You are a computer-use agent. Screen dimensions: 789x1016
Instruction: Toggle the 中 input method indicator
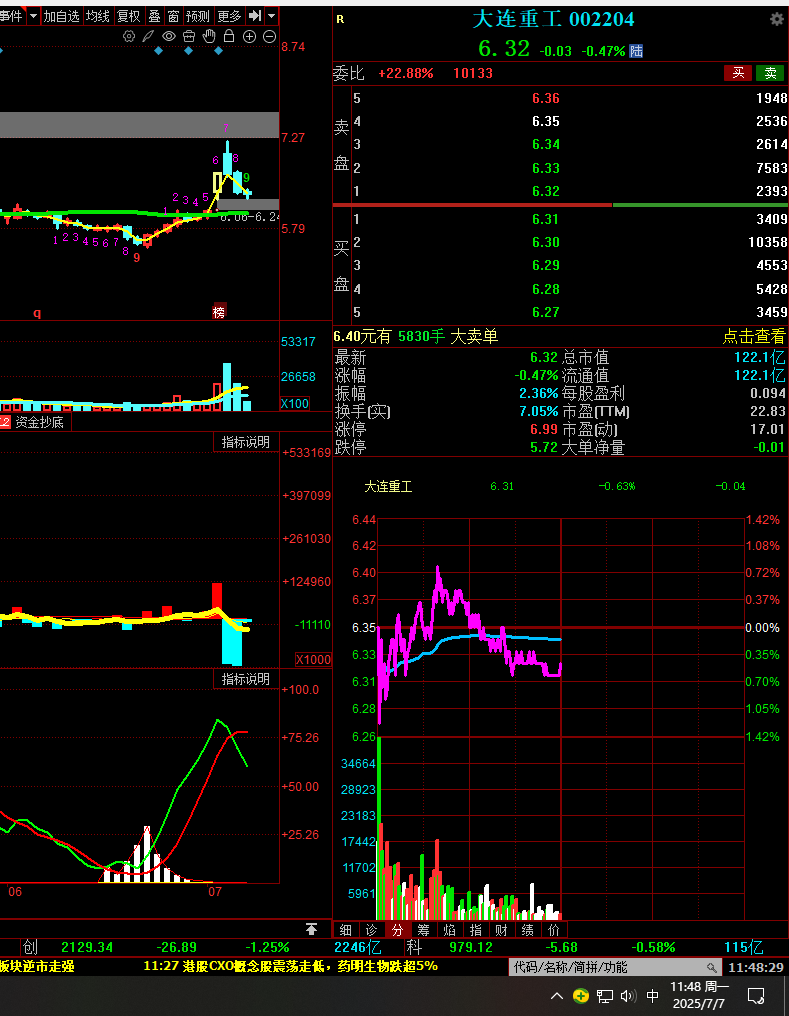click(652, 996)
